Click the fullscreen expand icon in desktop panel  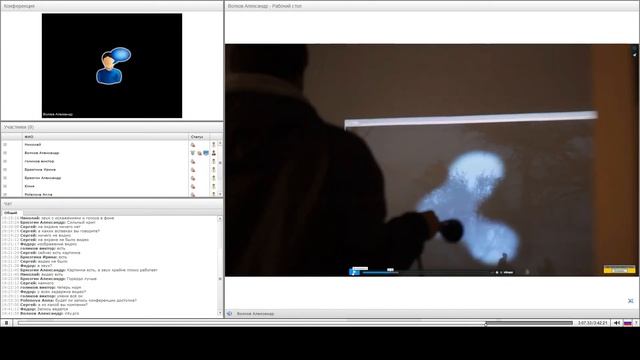tap(631, 301)
